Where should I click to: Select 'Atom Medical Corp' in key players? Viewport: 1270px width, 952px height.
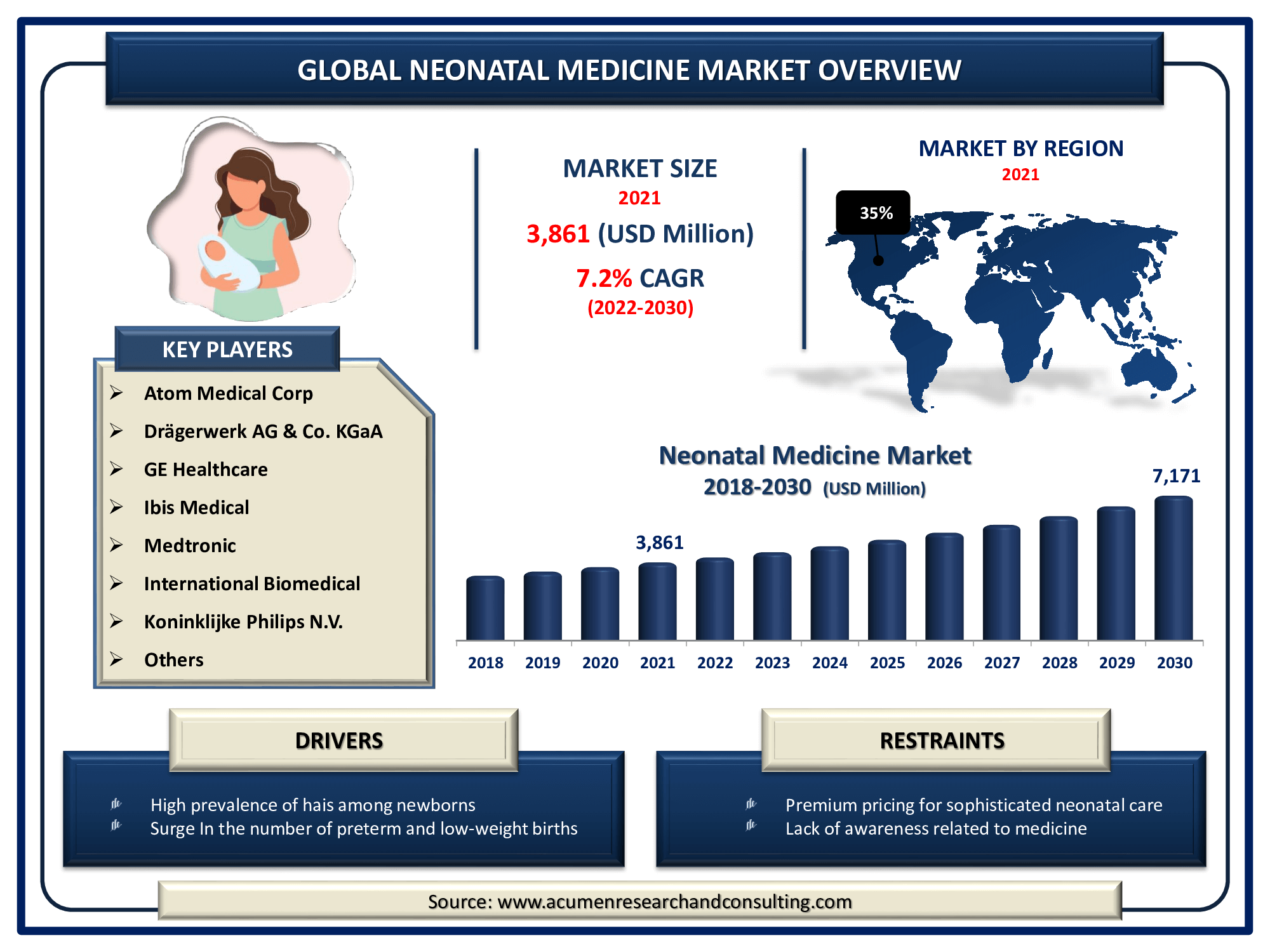229,393
